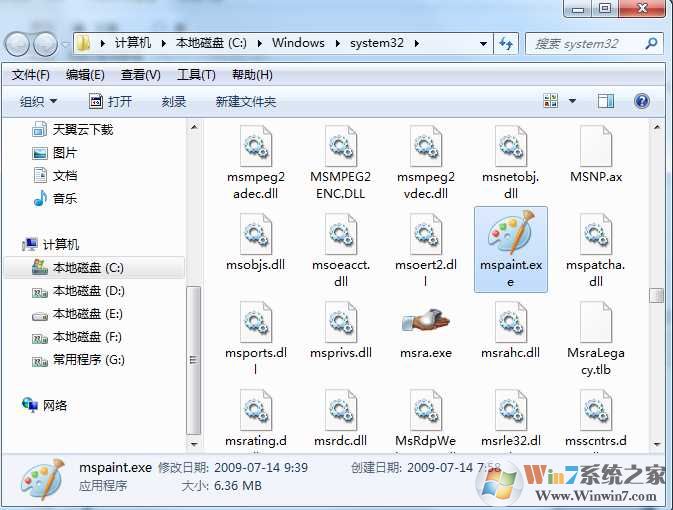Screen dimensions: 673x510
Task: Open the mspaint.exe file icon
Action: [x=510, y=233]
